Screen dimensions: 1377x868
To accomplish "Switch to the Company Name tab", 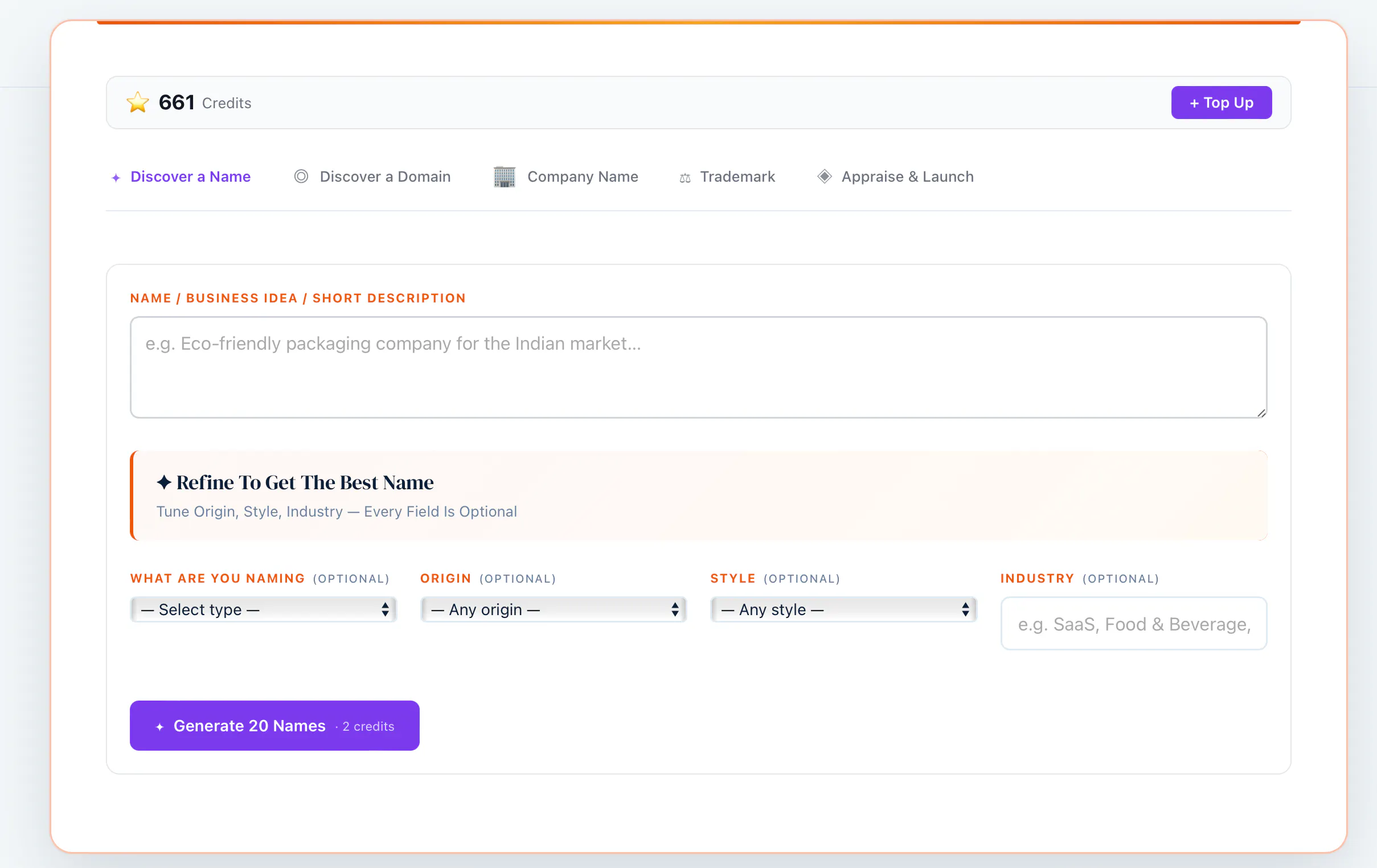I will click(566, 177).
